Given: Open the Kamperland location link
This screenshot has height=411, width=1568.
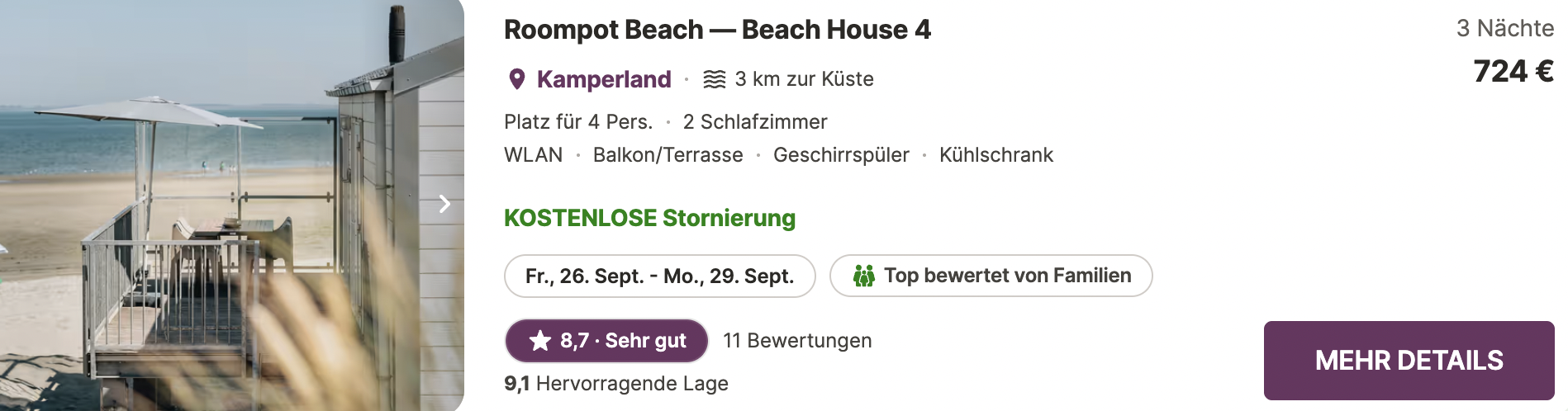Looking at the screenshot, I should pos(604,79).
